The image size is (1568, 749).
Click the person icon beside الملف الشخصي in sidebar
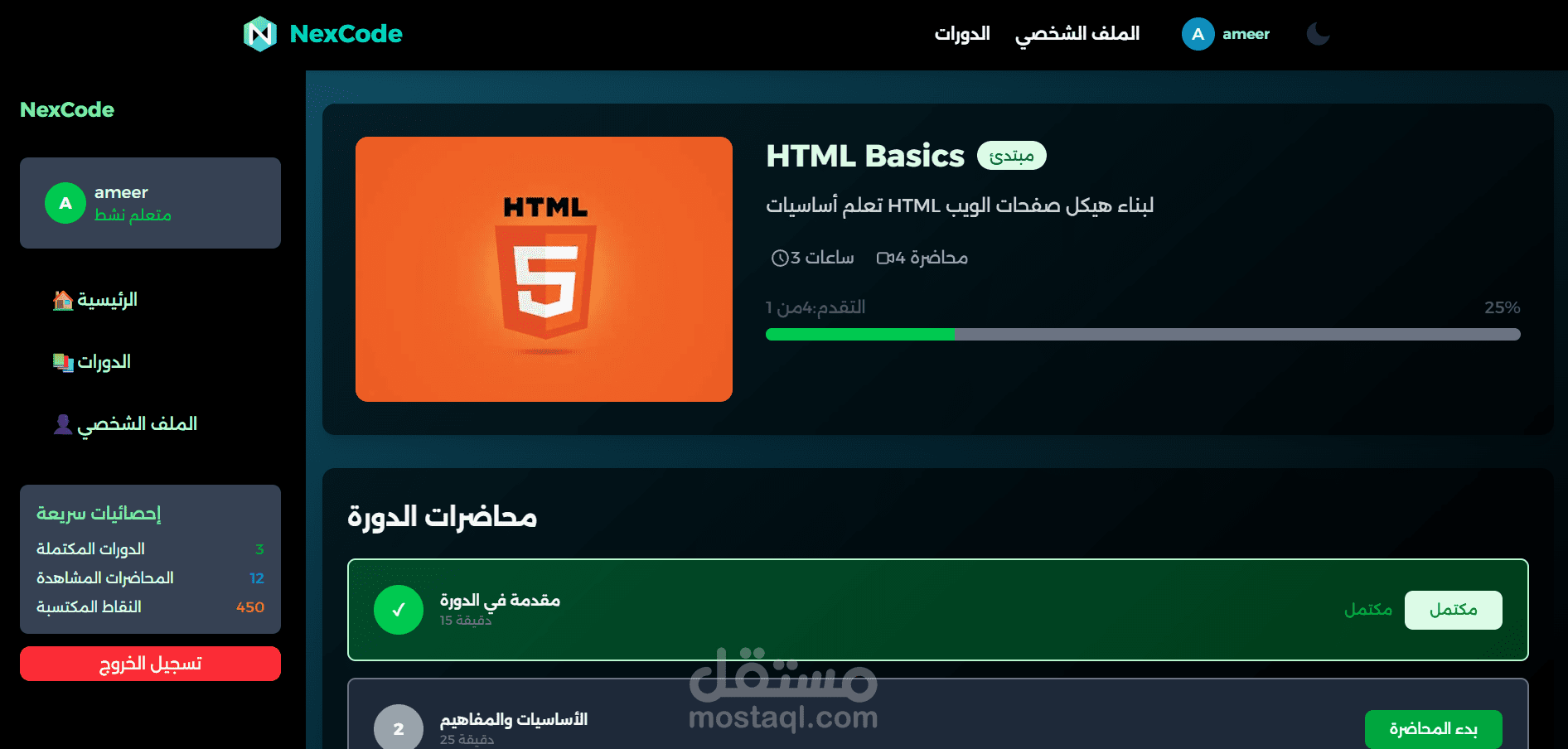[x=63, y=424]
